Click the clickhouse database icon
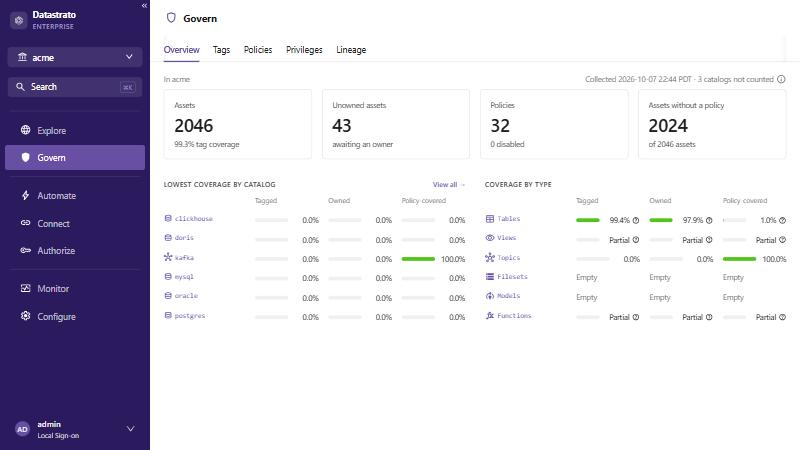Image resolution: width=800 pixels, height=450 pixels. pyautogui.click(x=168, y=218)
